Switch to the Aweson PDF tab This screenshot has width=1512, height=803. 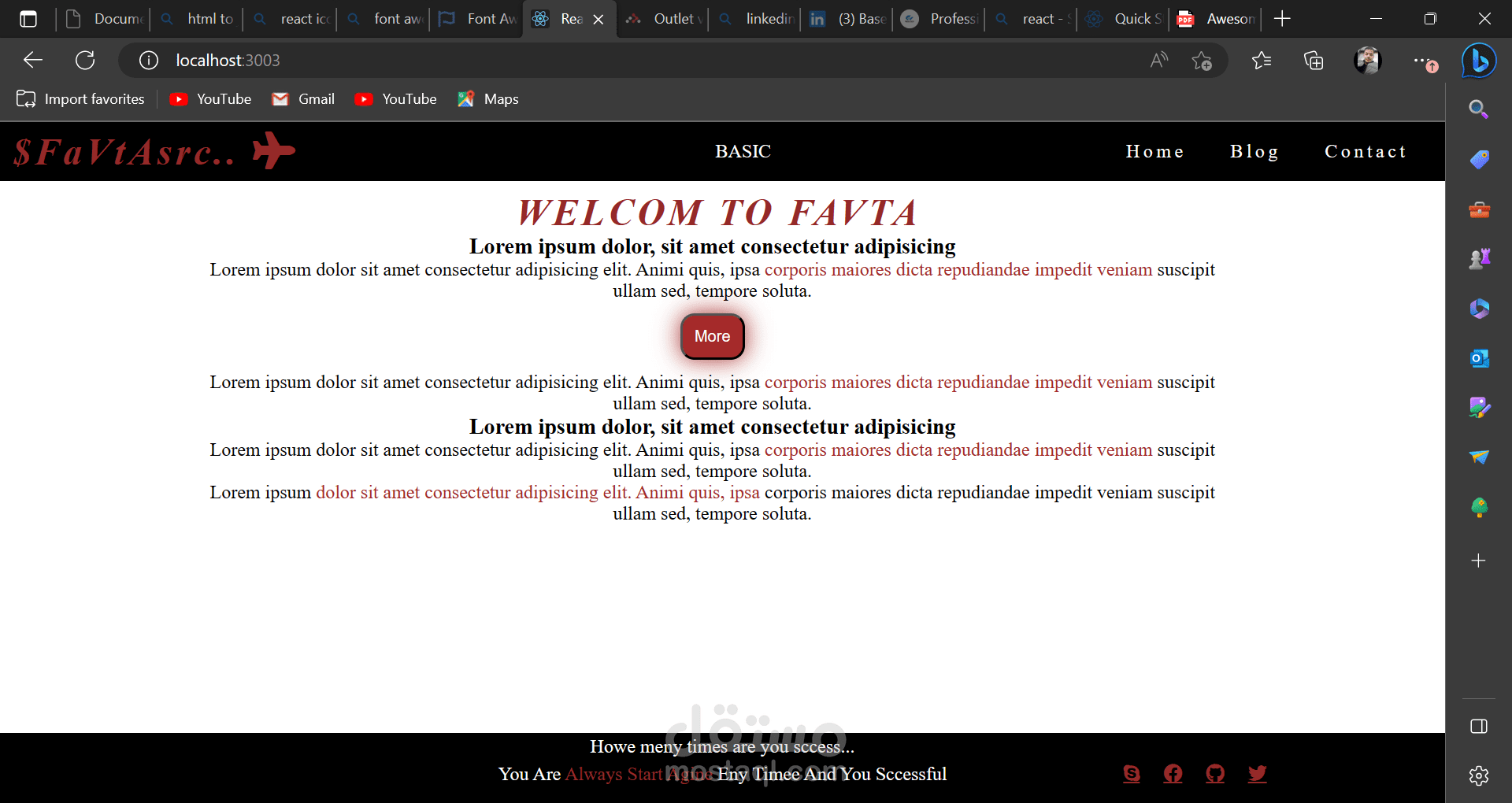click(x=1217, y=19)
